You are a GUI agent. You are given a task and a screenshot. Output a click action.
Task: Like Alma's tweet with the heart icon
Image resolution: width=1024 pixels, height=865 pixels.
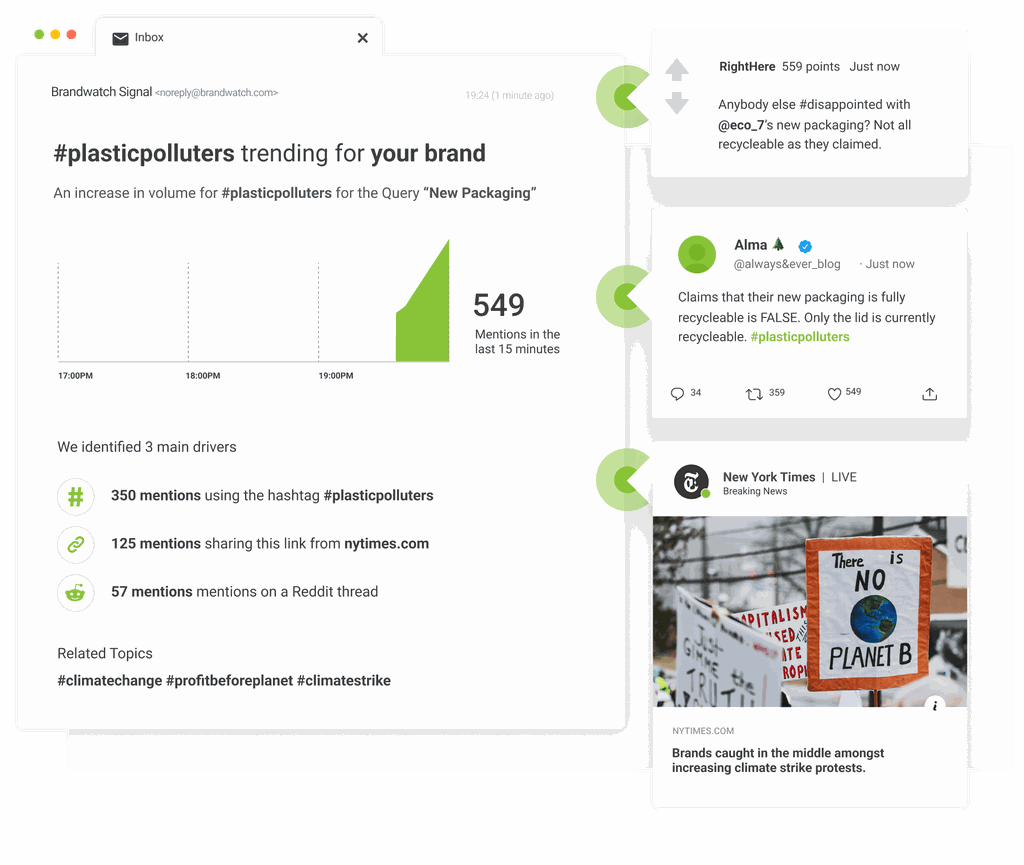pyautogui.click(x=834, y=394)
